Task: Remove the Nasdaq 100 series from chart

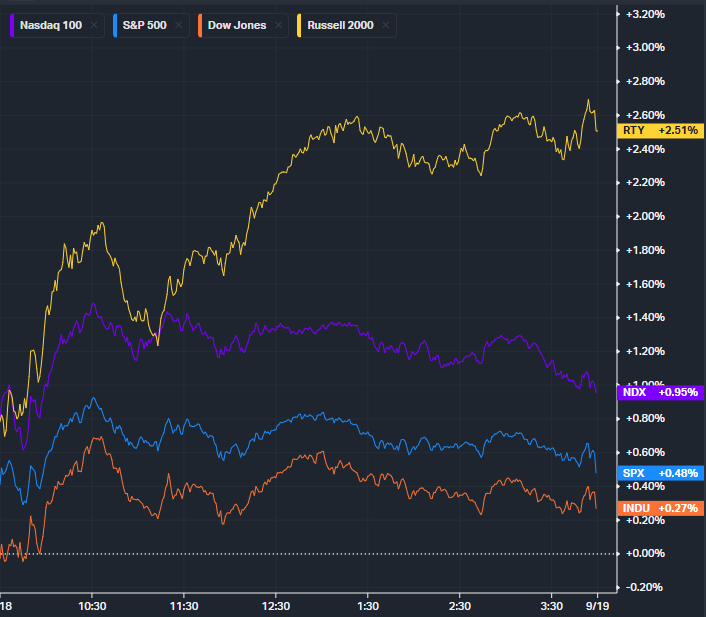Action: [x=93, y=25]
